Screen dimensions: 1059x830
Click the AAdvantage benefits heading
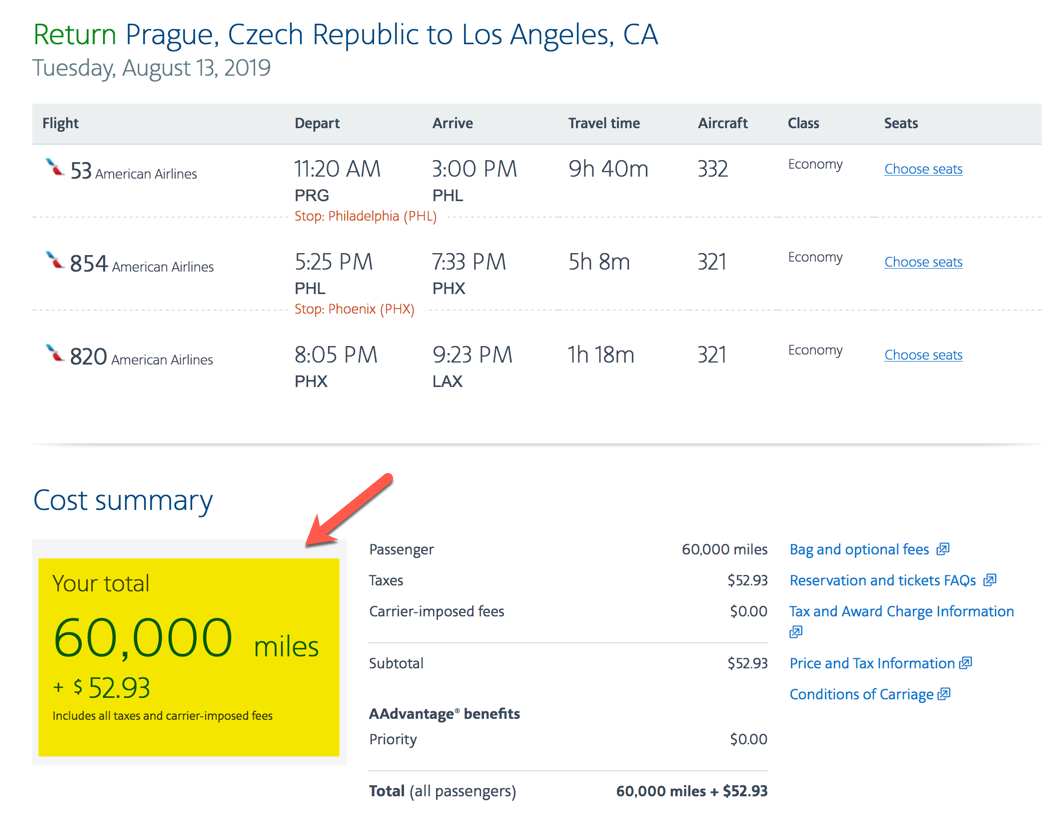(444, 714)
